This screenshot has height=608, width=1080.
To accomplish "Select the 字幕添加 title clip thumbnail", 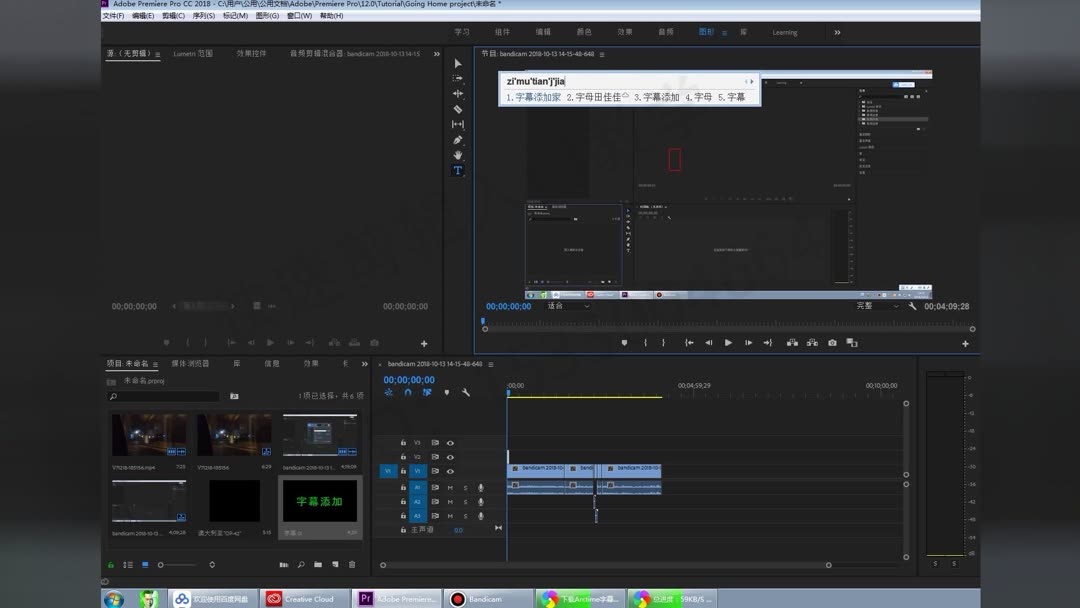I will coord(319,501).
